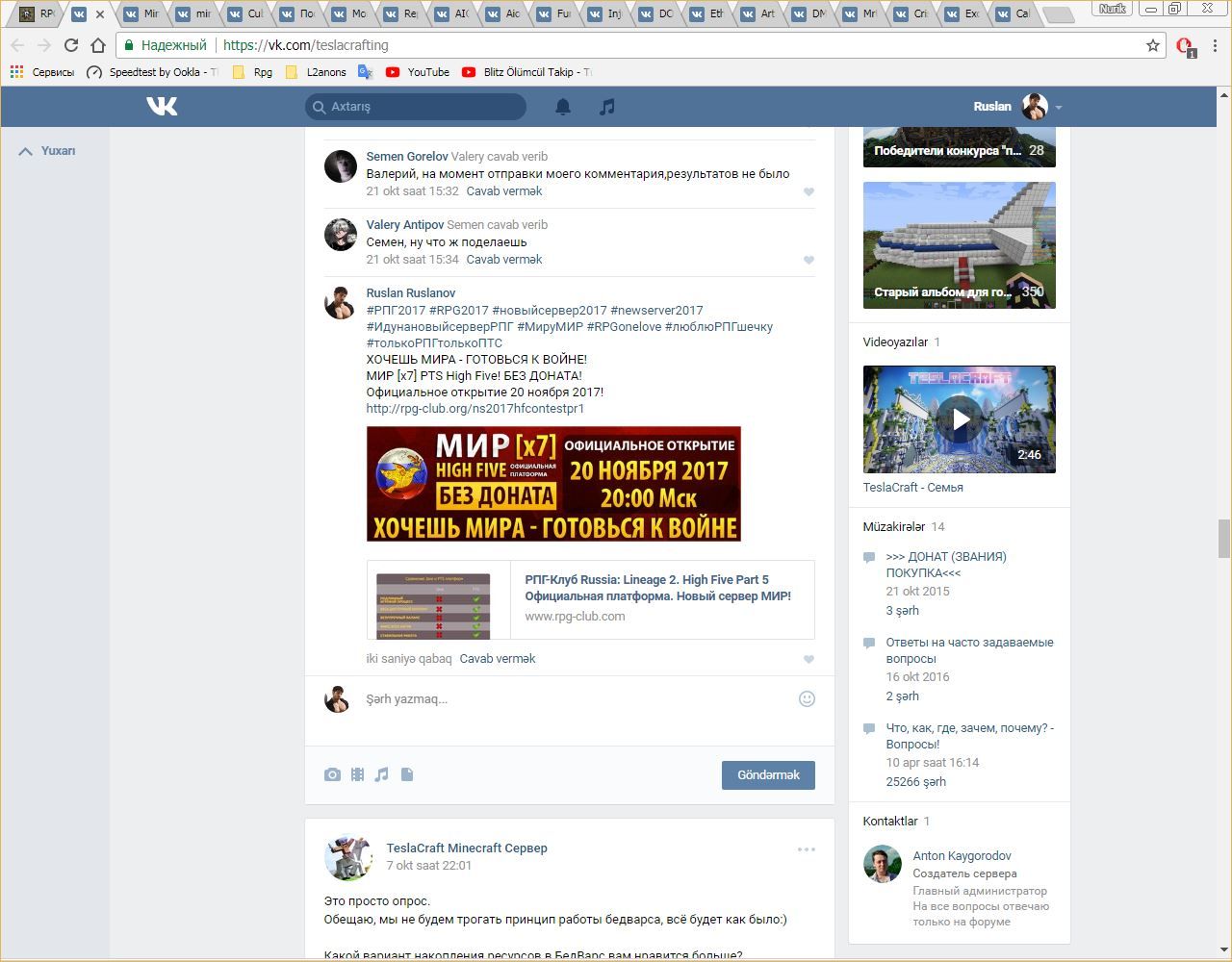1232x962 pixels.
Task: Play the TeslaCraft - Семья video
Action: point(960,419)
